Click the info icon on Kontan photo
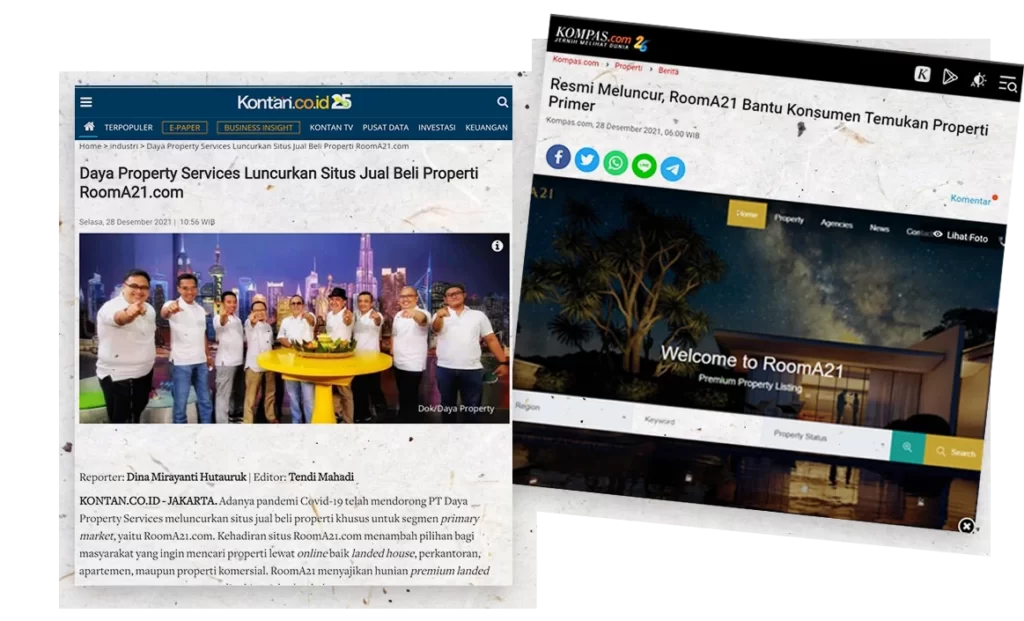The width and height of the screenshot is (1024, 621). click(x=497, y=246)
